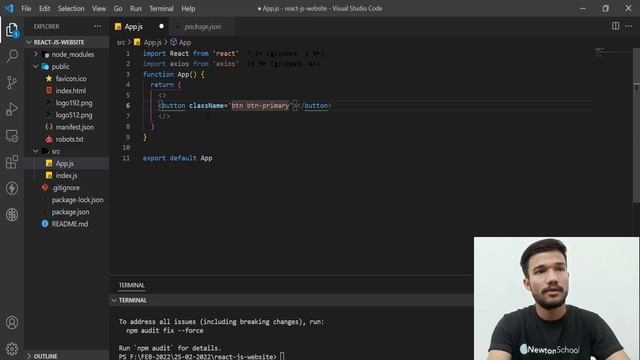Viewport: 640px width, 360px height.
Task: Expand the OUTLINE section
Action: click(67, 356)
